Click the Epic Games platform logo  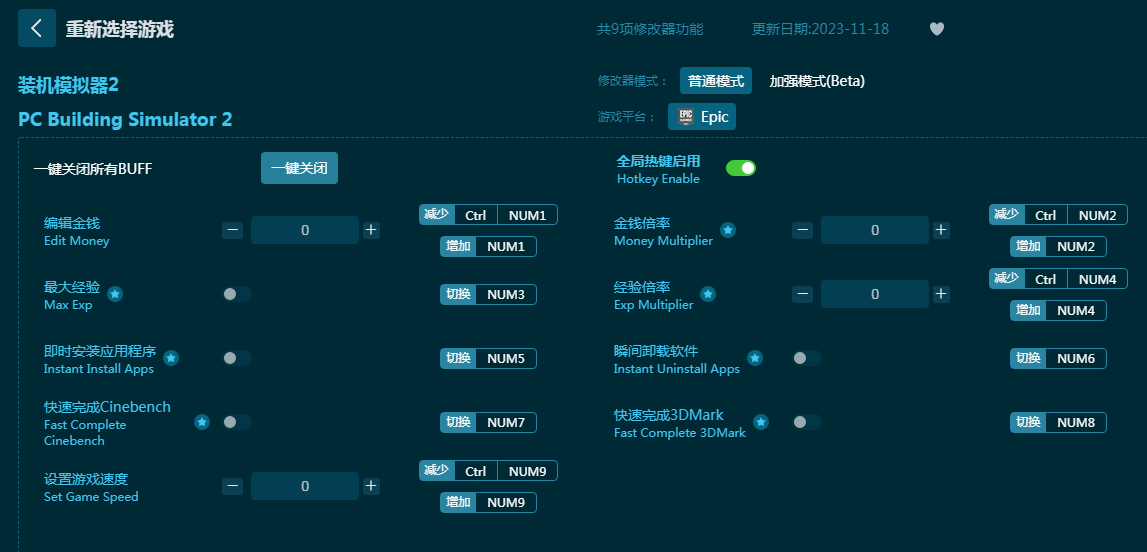[685, 117]
